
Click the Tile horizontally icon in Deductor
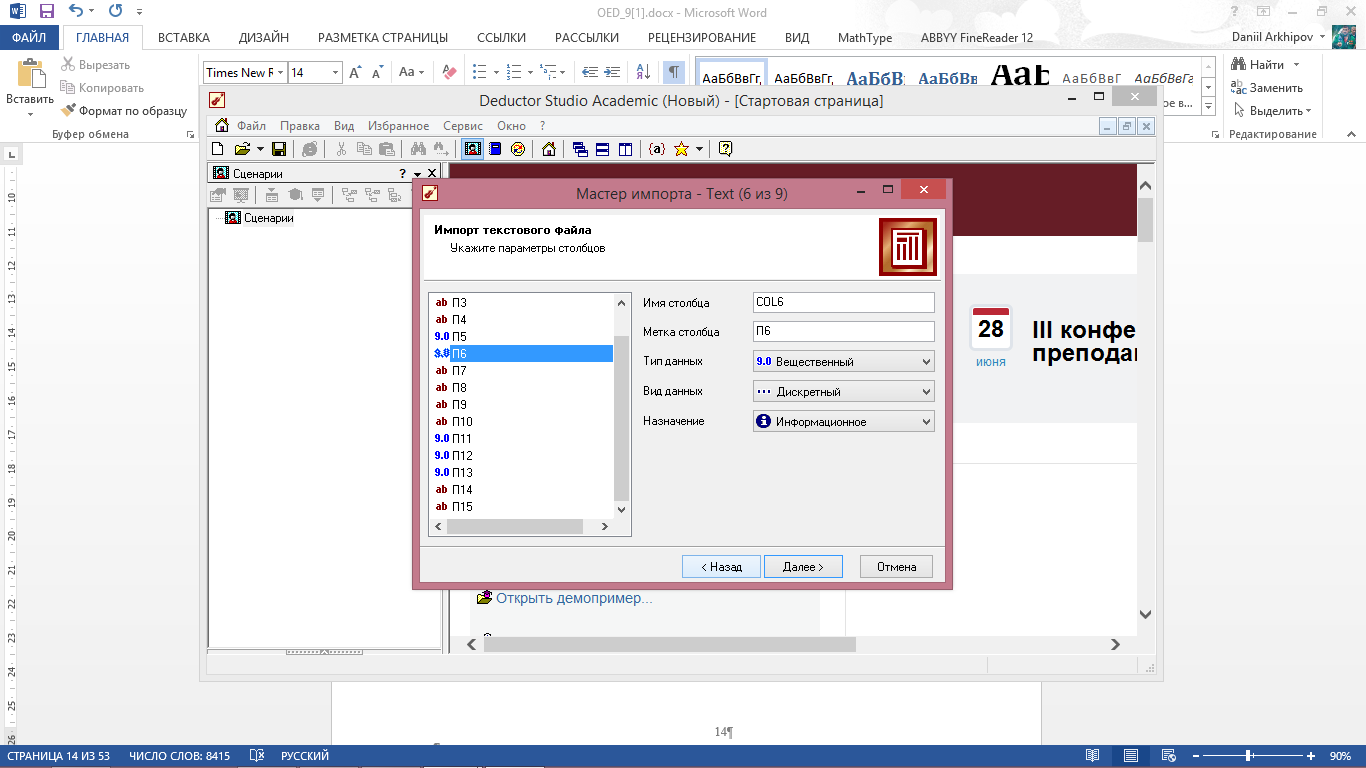[x=602, y=149]
